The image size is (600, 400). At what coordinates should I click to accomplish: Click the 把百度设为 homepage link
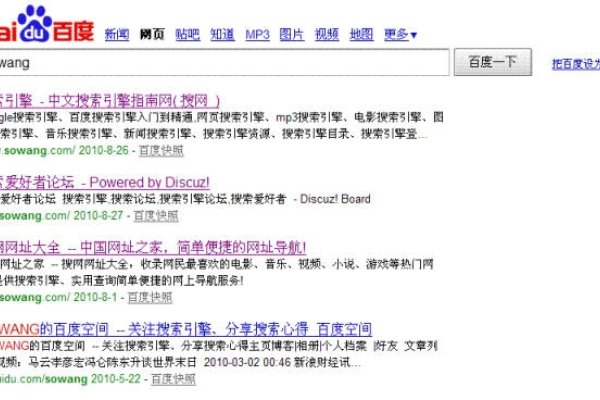(576, 64)
